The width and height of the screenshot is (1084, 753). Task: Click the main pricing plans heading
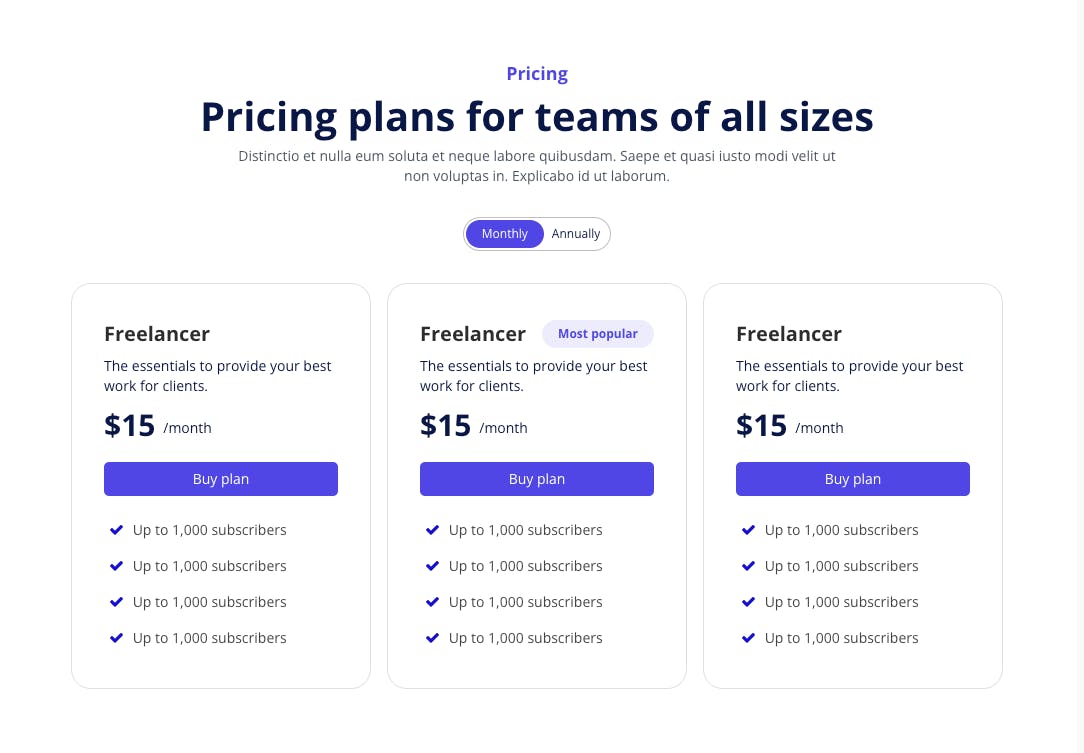537,117
